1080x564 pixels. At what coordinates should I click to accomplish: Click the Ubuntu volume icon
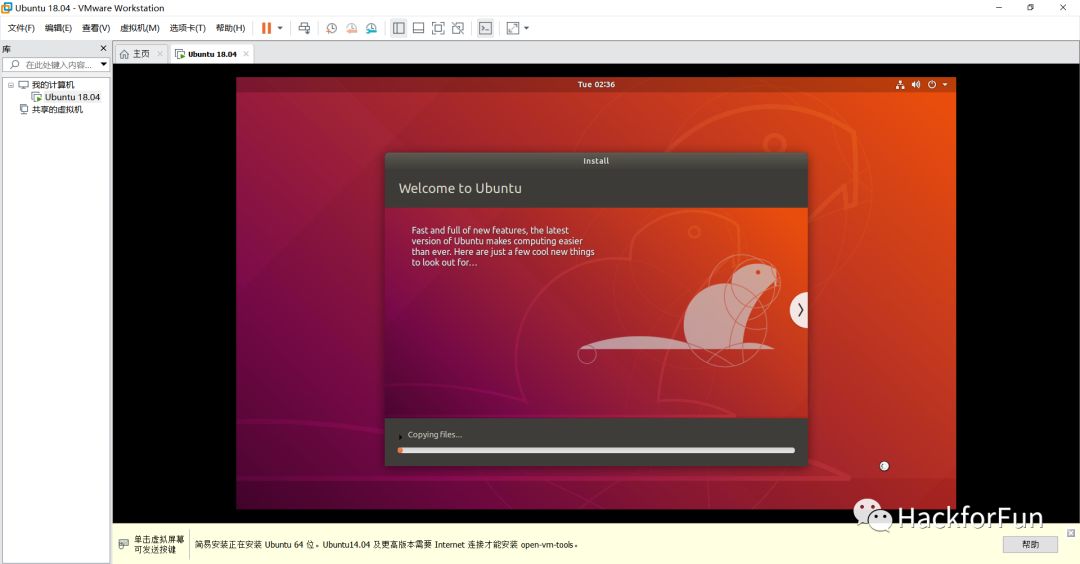click(x=915, y=85)
